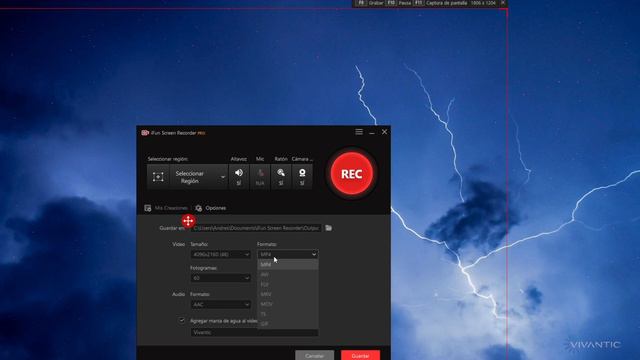Viewport: 640px width, 360px height.
Task: Click the iFun Screen Recorder logo icon
Action: 145,133
